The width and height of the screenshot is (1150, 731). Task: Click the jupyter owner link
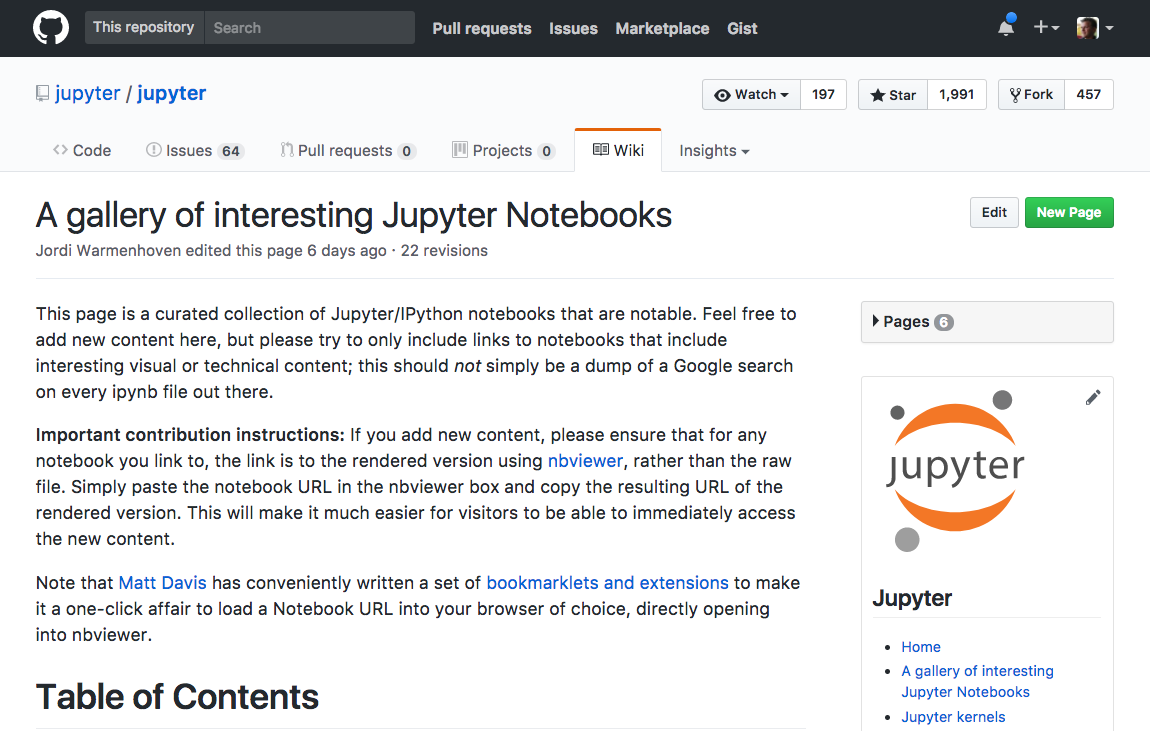[87, 94]
